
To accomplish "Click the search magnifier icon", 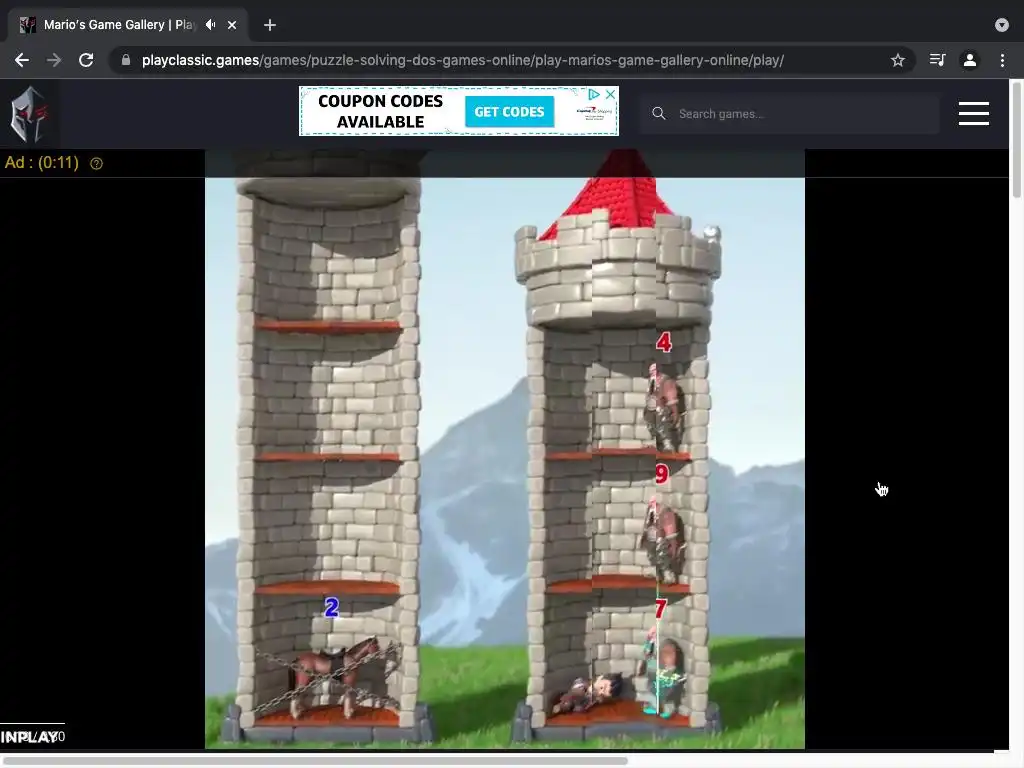I will click(x=659, y=114).
